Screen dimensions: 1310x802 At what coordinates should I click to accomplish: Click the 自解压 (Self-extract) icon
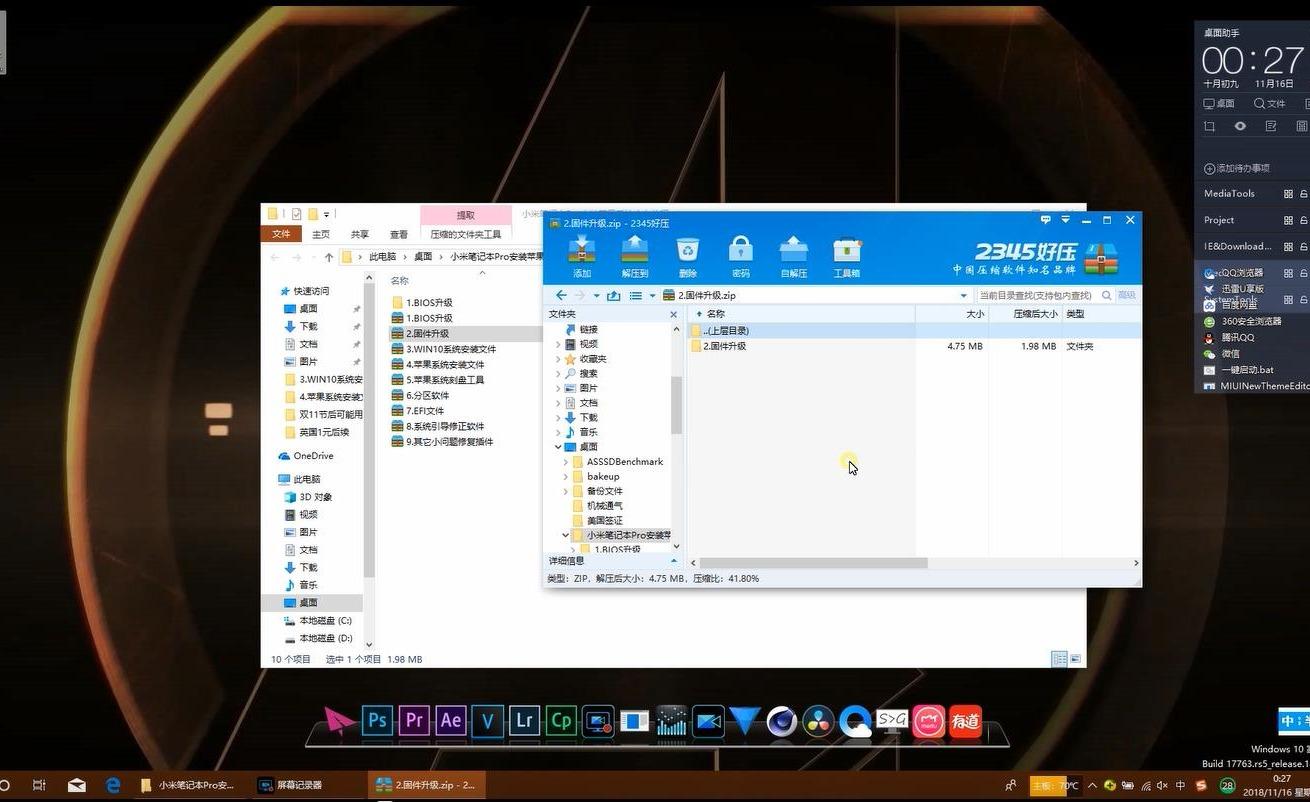pos(793,256)
